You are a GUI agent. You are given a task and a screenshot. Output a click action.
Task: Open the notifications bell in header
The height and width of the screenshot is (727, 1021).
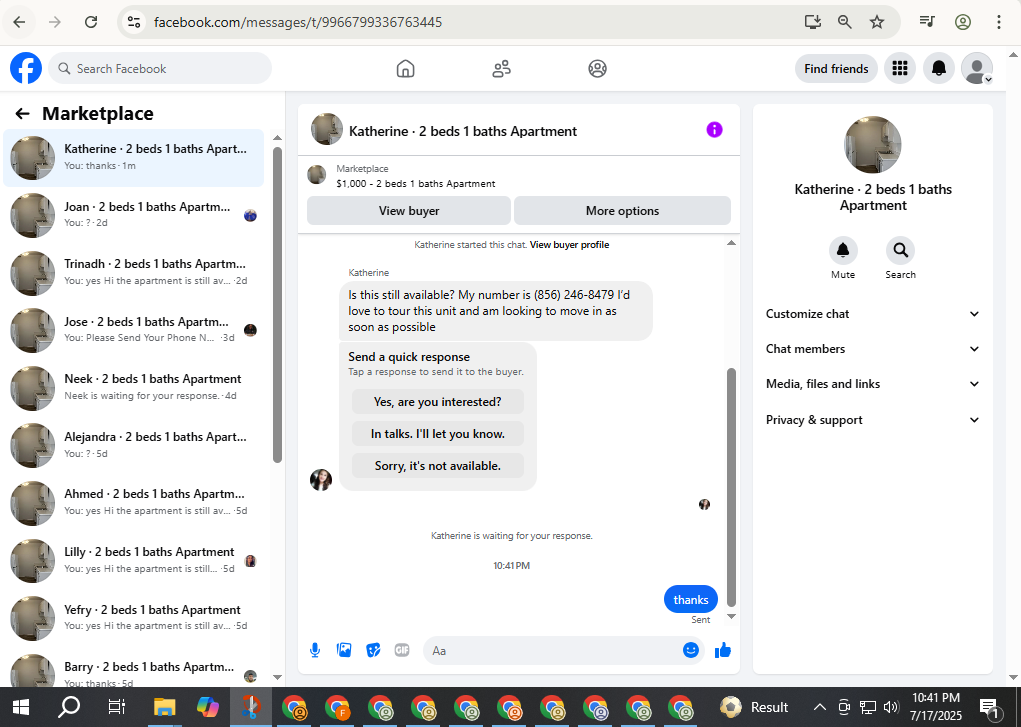tap(939, 68)
